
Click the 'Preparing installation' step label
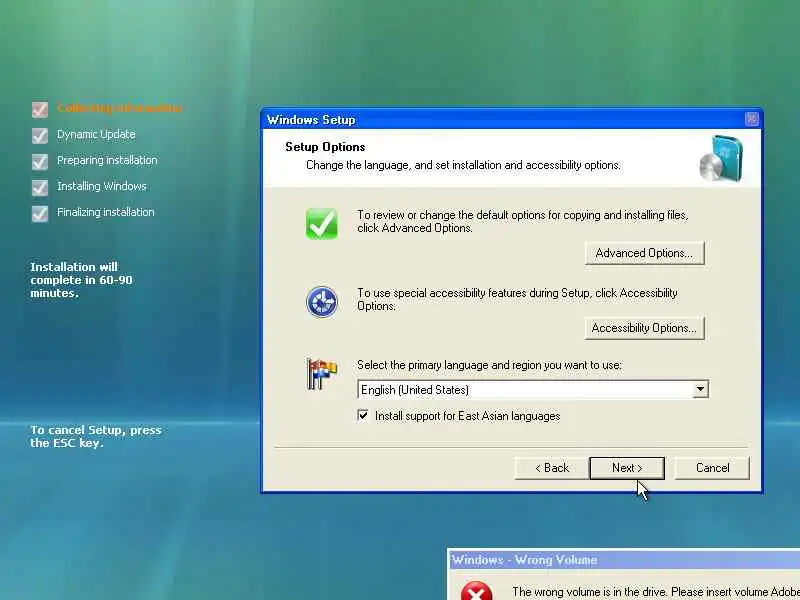[x=107, y=160]
